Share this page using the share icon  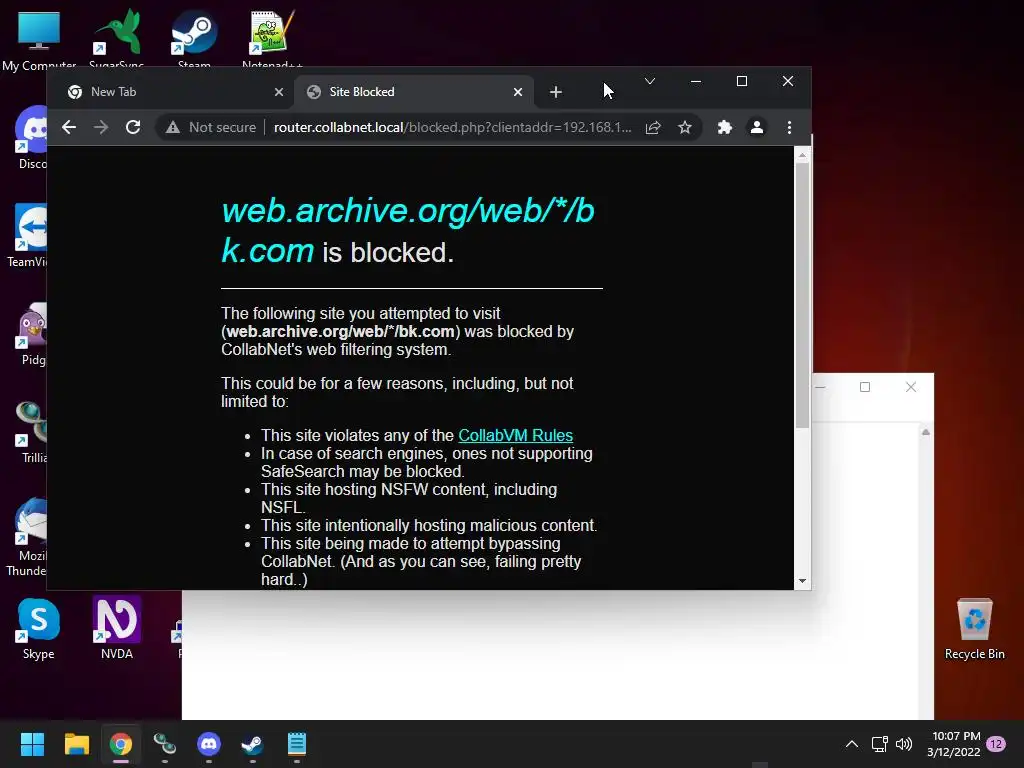[x=653, y=127]
